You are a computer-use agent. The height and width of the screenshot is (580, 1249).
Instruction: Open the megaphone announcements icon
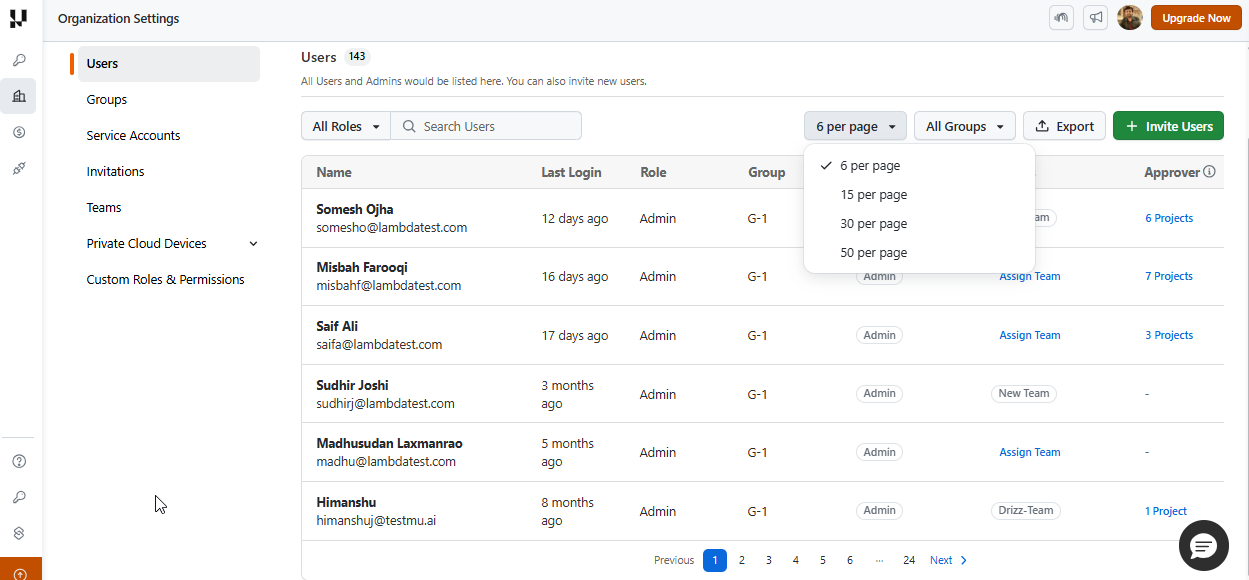[1095, 18]
